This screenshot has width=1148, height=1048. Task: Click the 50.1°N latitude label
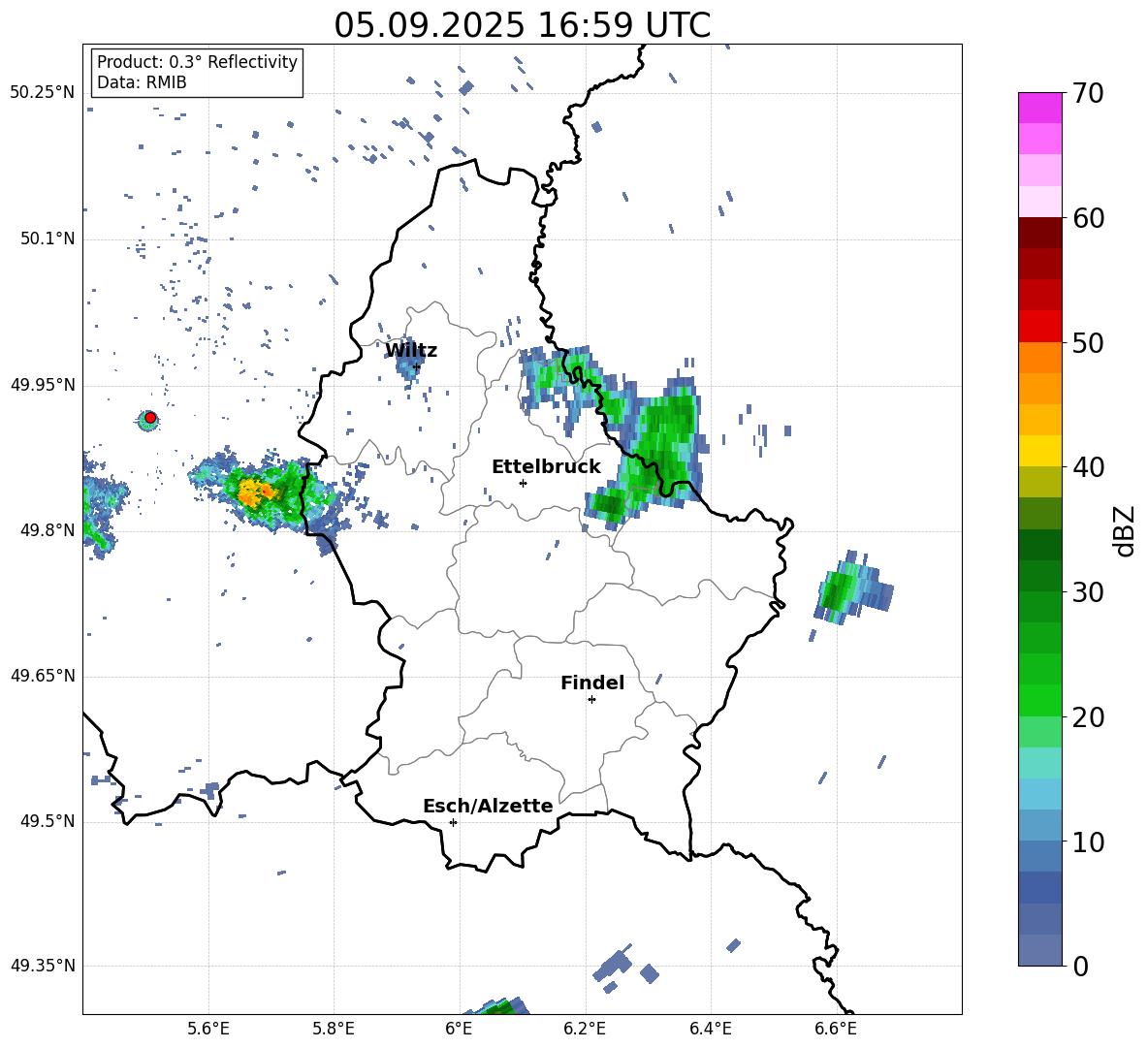point(48,238)
